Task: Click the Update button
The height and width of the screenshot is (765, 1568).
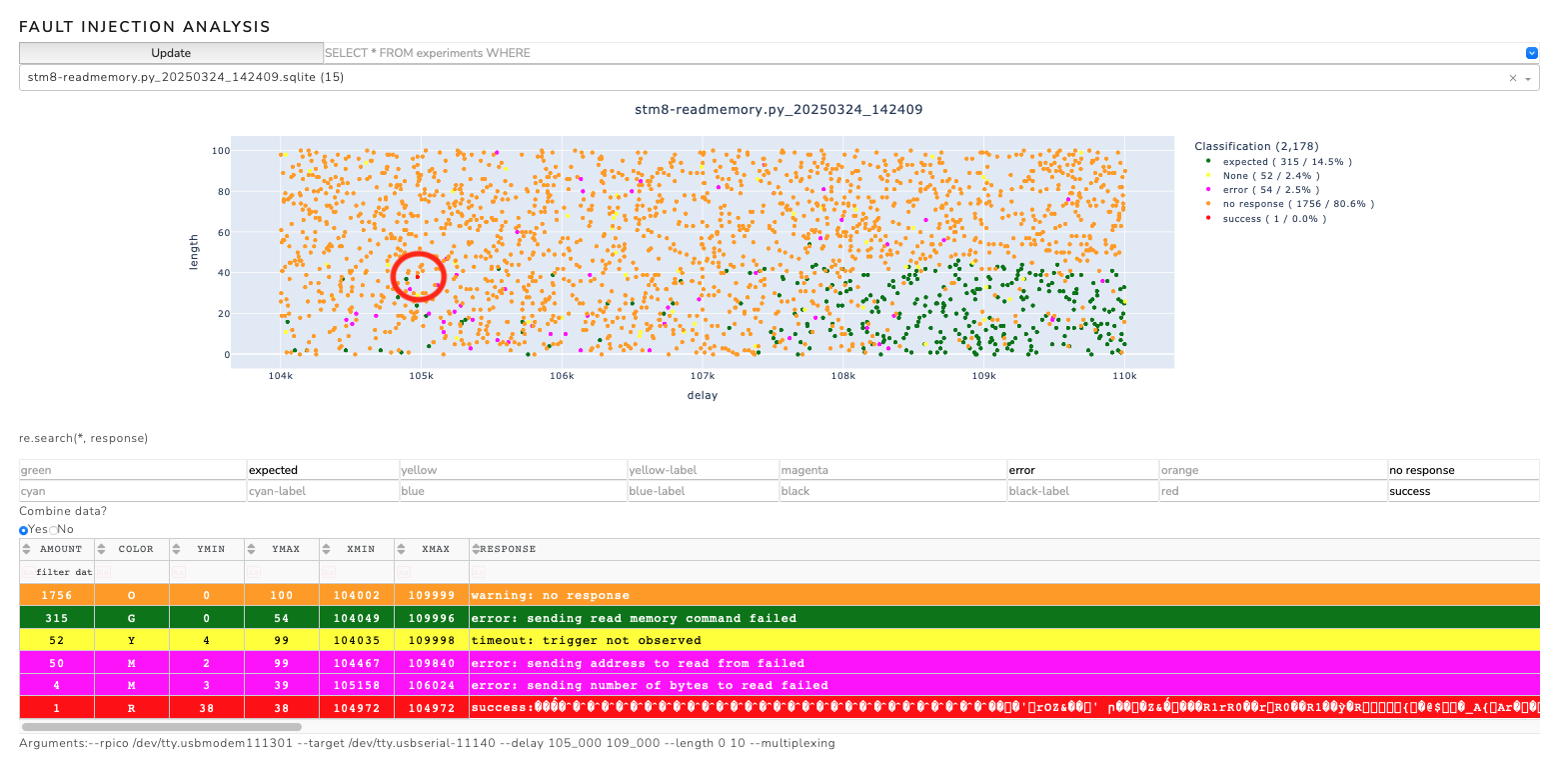Action: pyautogui.click(x=171, y=53)
